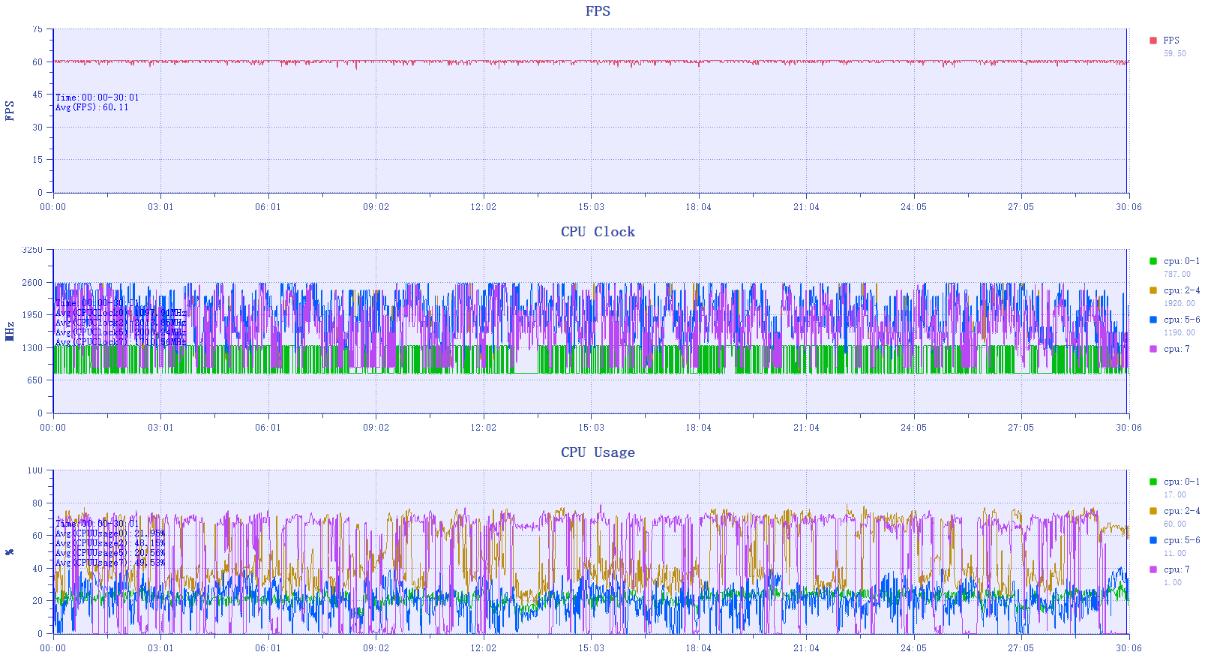Click the 1920.00 value in CPU Clock legend

1178,302
